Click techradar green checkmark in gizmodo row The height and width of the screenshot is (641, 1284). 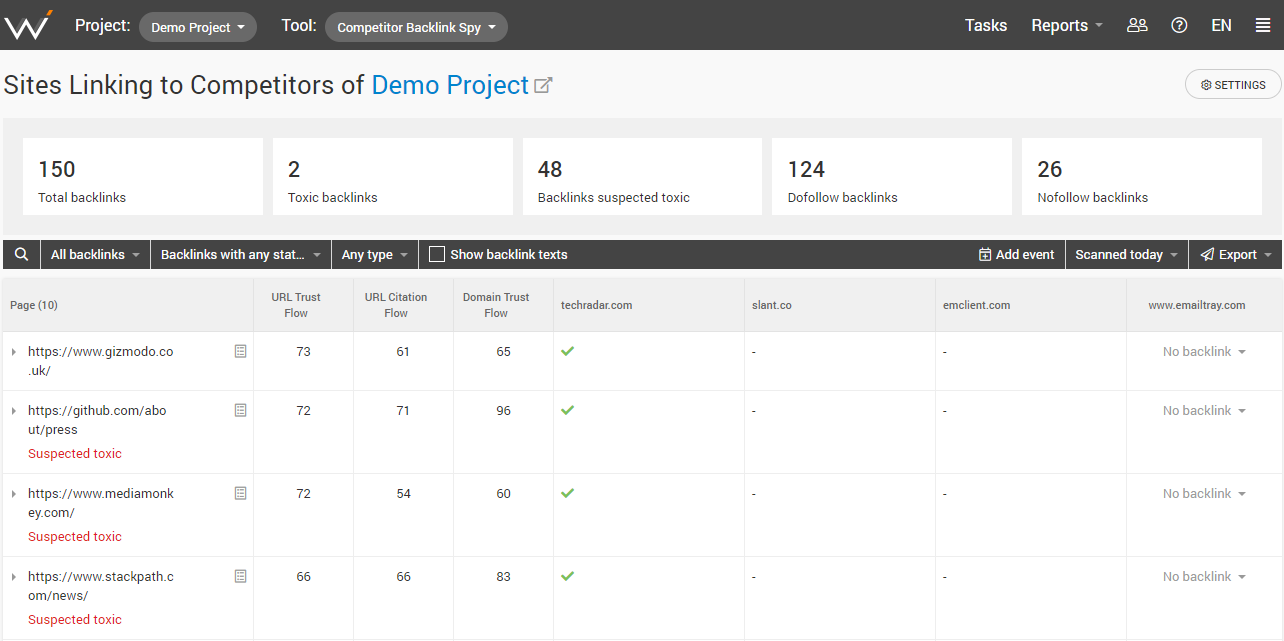pyautogui.click(x=567, y=351)
